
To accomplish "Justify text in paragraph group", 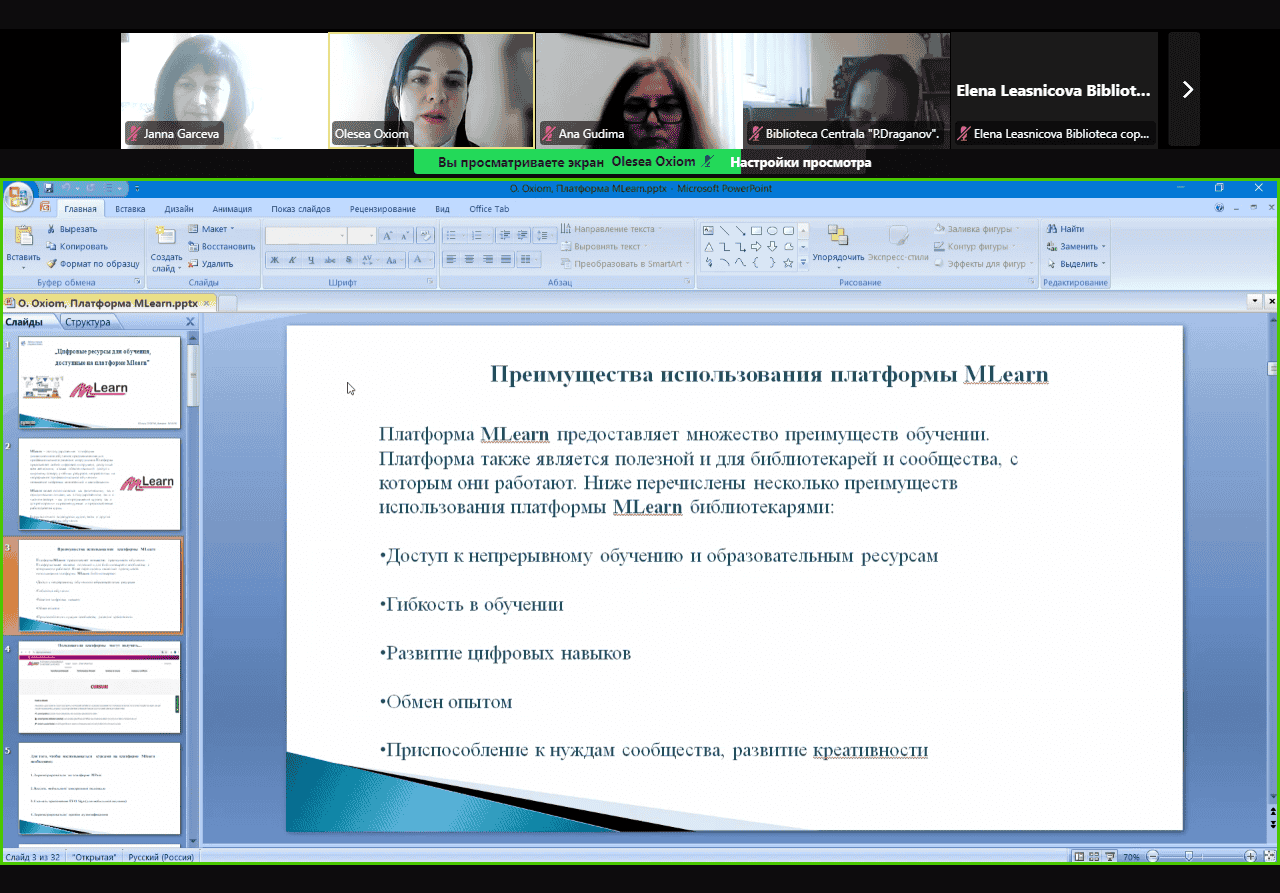I will 506,260.
